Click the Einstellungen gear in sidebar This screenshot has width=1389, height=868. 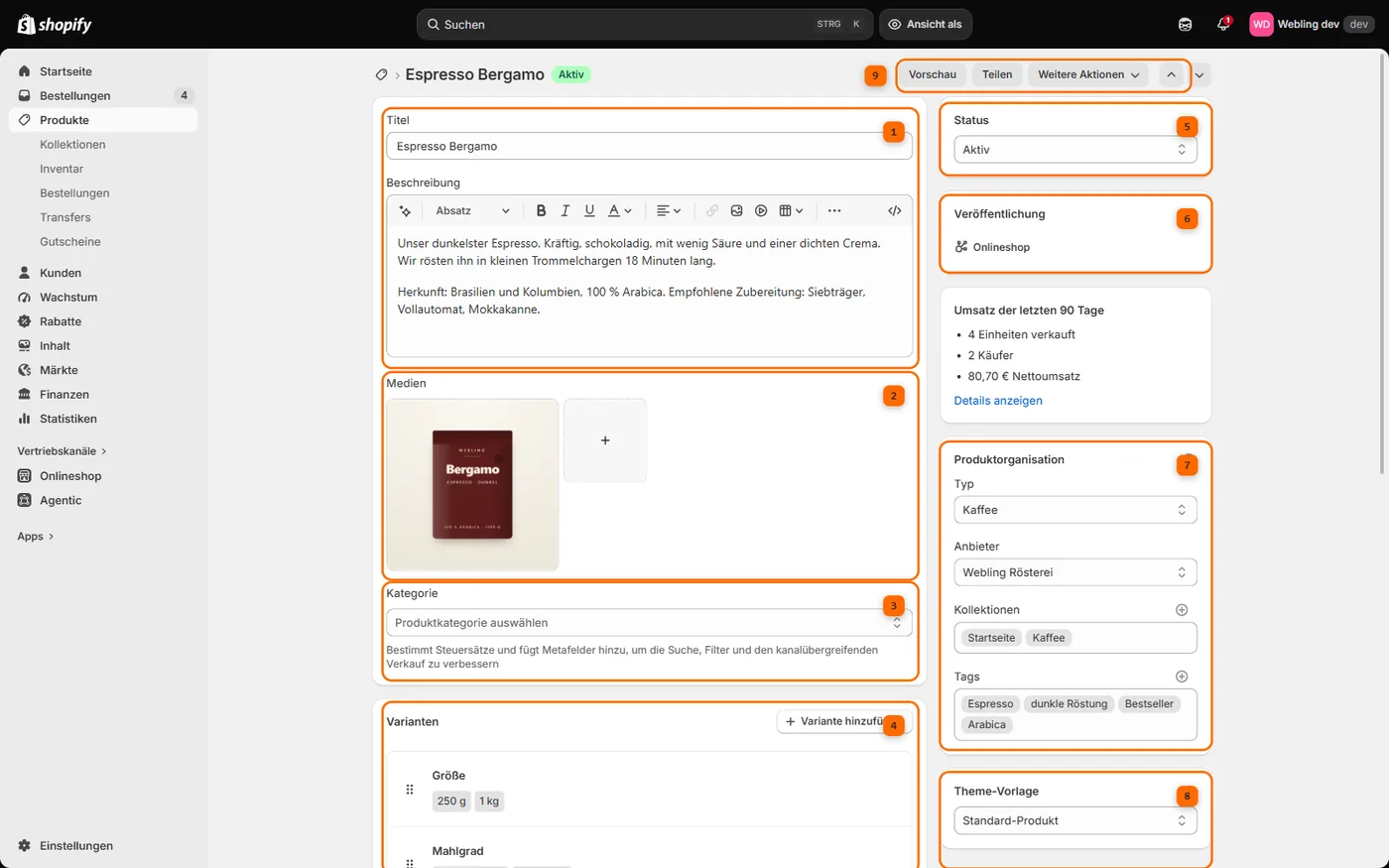pos(25,846)
